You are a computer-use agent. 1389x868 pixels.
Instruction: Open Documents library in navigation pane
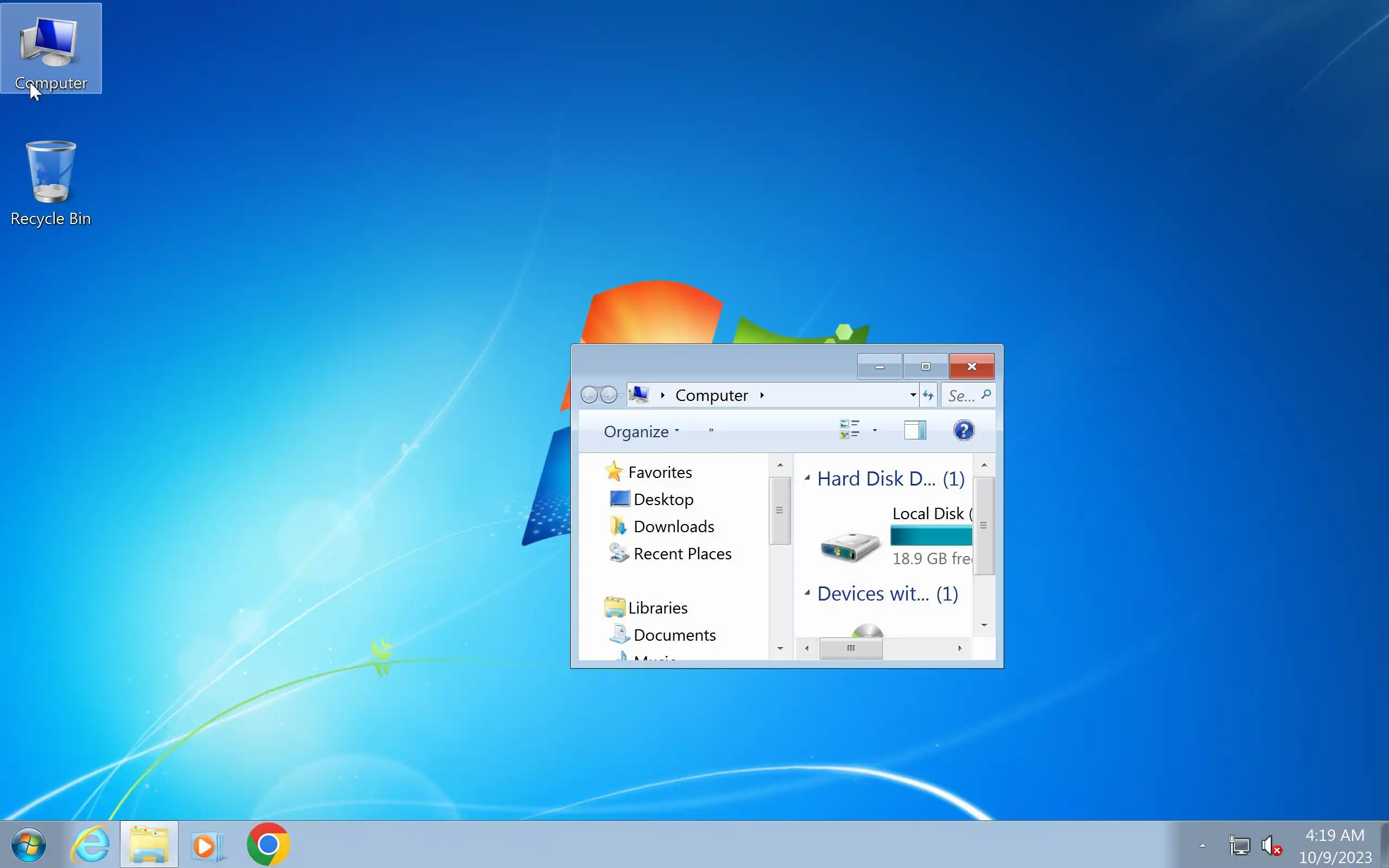pos(674,635)
